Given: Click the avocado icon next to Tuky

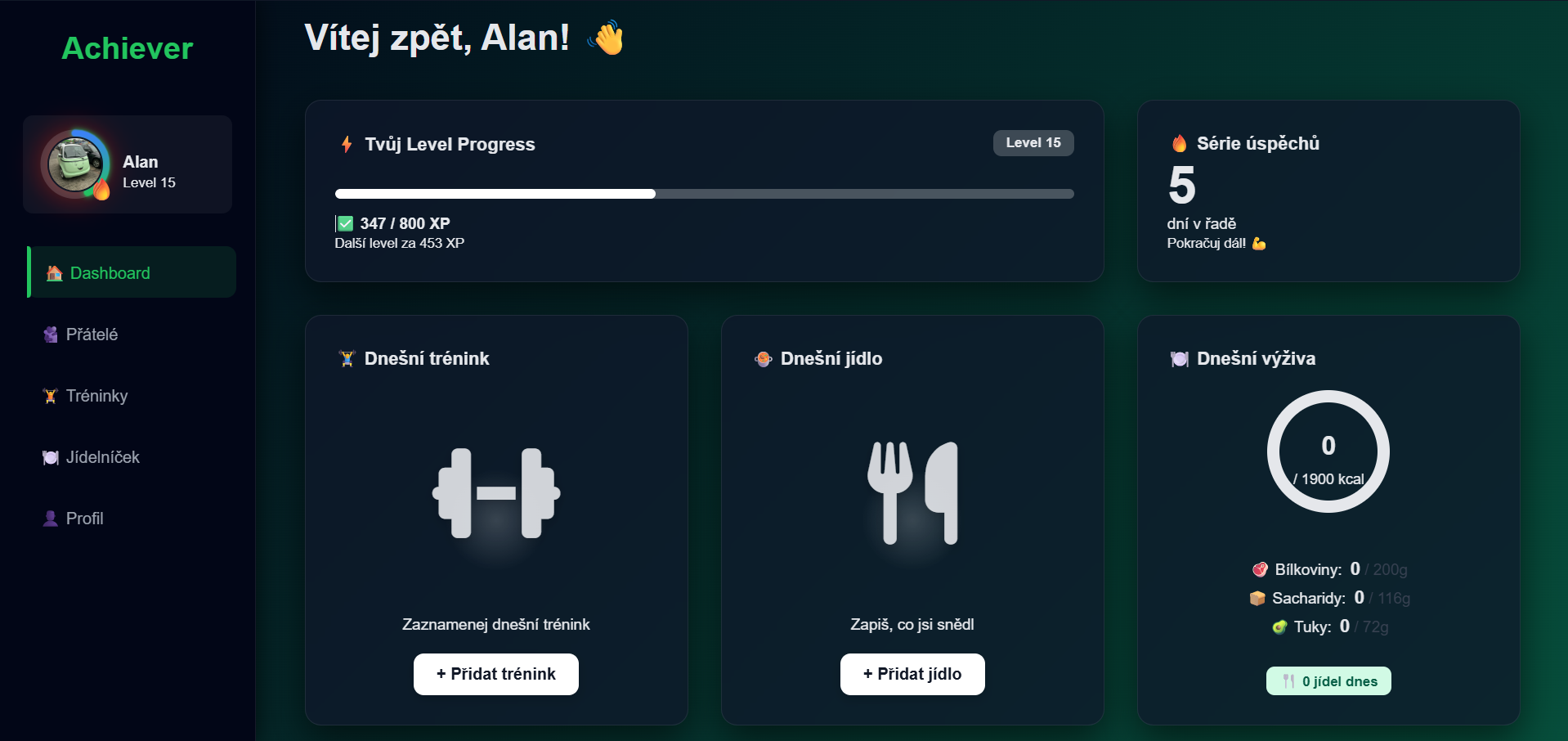Looking at the screenshot, I should 1279,627.
